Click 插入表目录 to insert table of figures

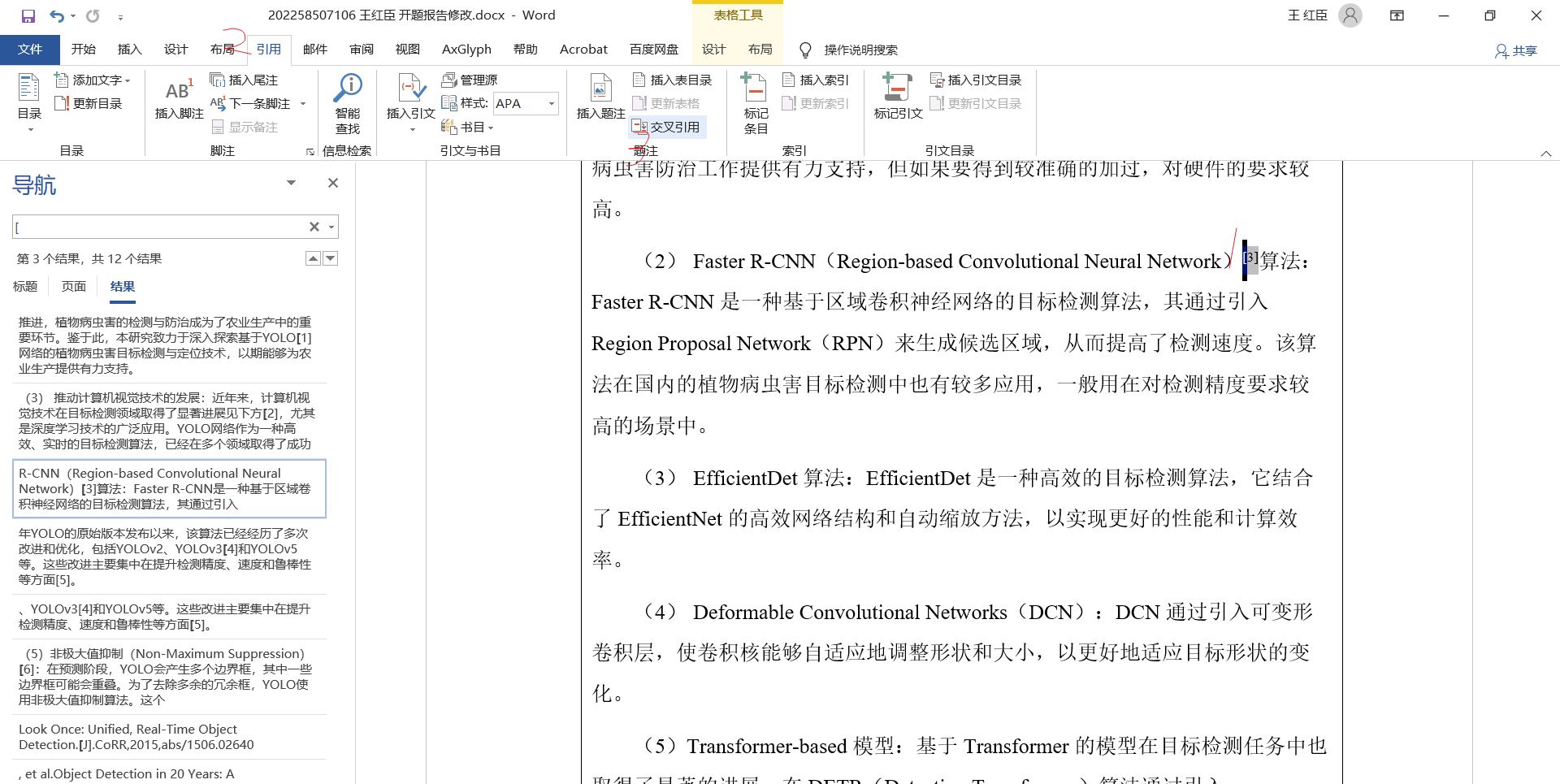point(671,80)
